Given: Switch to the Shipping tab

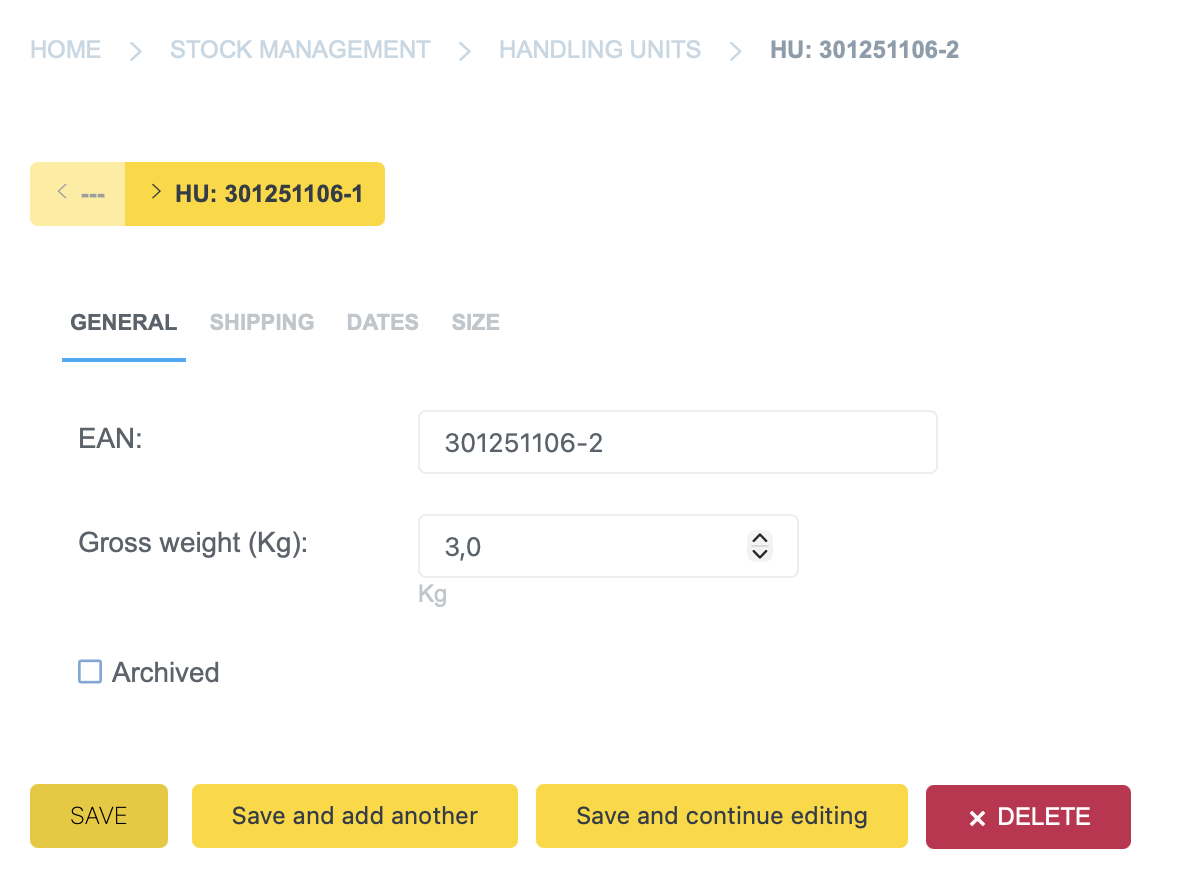Looking at the screenshot, I should point(262,323).
